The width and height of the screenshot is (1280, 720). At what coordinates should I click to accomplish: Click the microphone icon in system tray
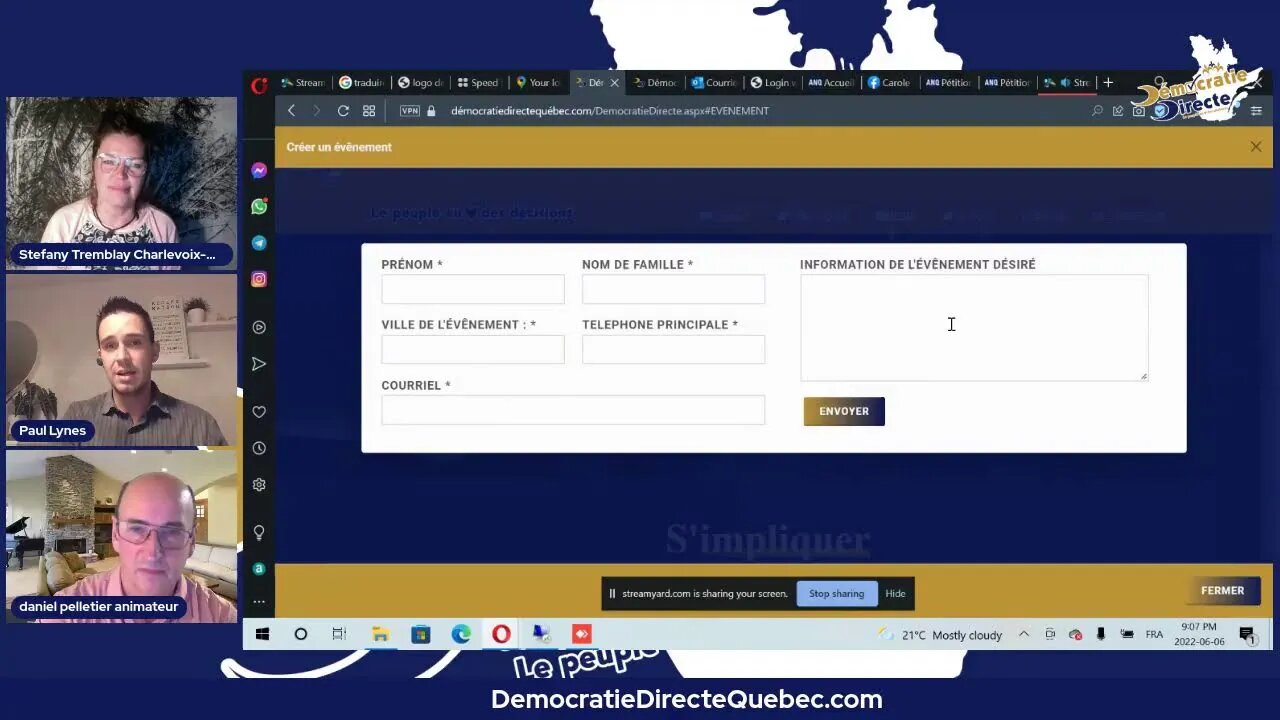click(x=1101, y=634)
